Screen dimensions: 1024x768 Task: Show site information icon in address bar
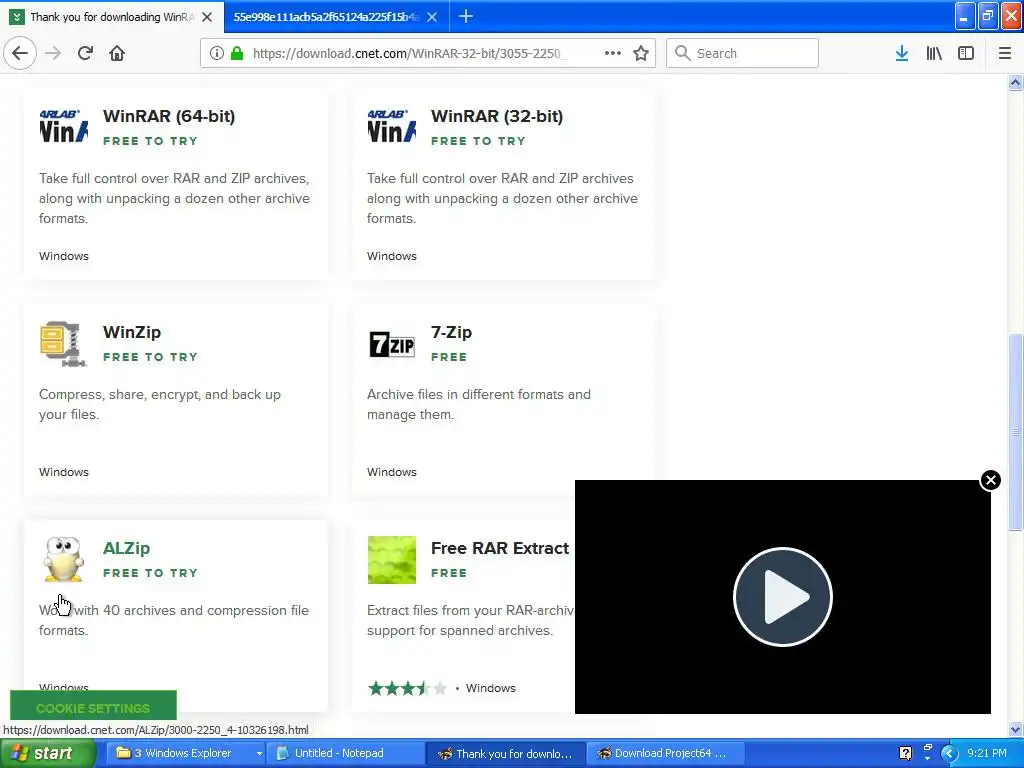click(217, 53)
